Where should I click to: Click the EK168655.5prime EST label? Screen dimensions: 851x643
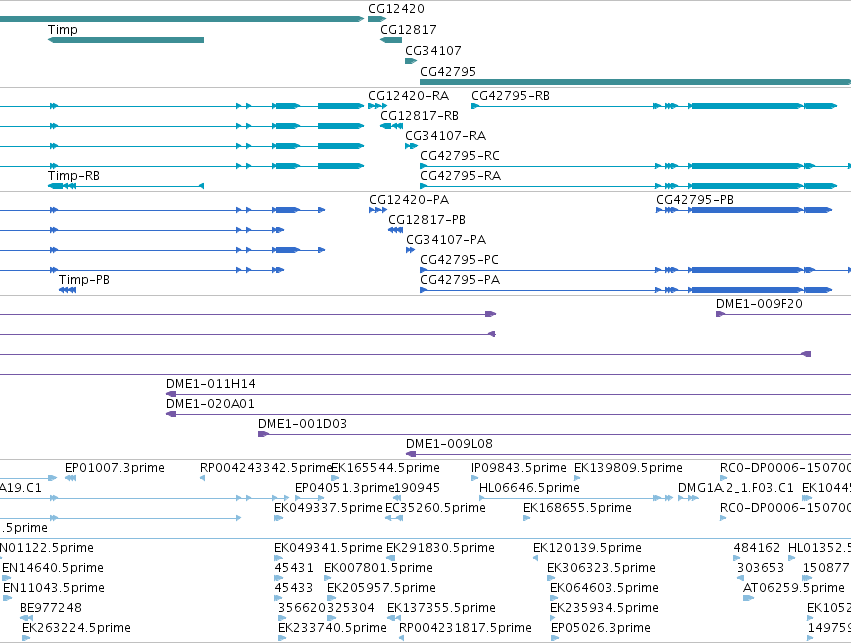click(577, 509)
